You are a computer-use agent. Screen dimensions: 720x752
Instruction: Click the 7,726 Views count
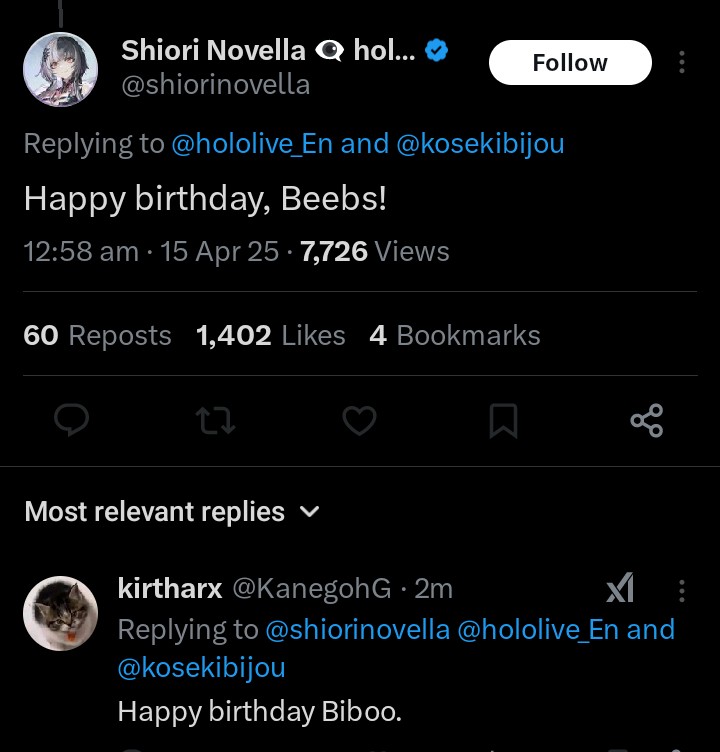[374, 252]
